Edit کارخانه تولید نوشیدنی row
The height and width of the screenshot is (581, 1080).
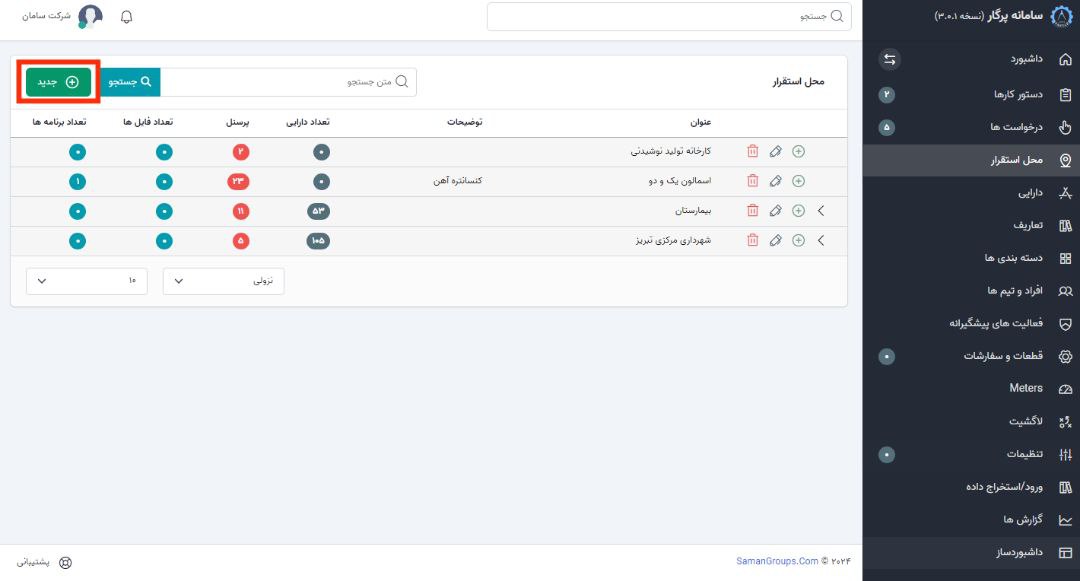click(x=776, y=151)
